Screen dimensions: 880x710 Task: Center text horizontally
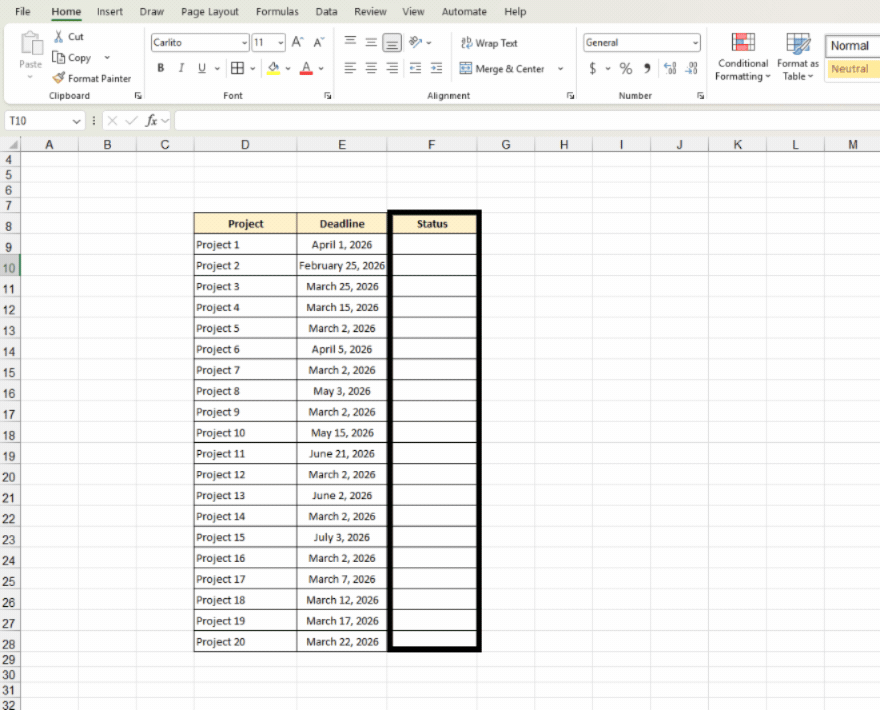click(x=371, y=68)
